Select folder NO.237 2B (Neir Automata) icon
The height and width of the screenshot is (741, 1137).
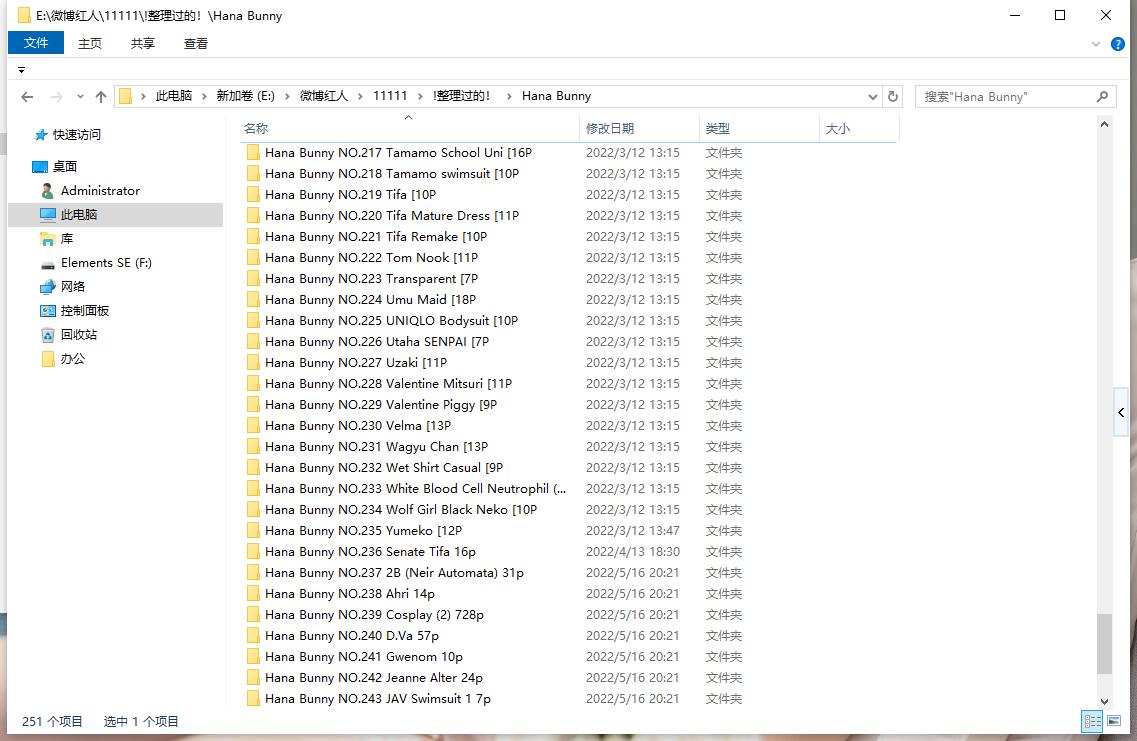point(253,573)
